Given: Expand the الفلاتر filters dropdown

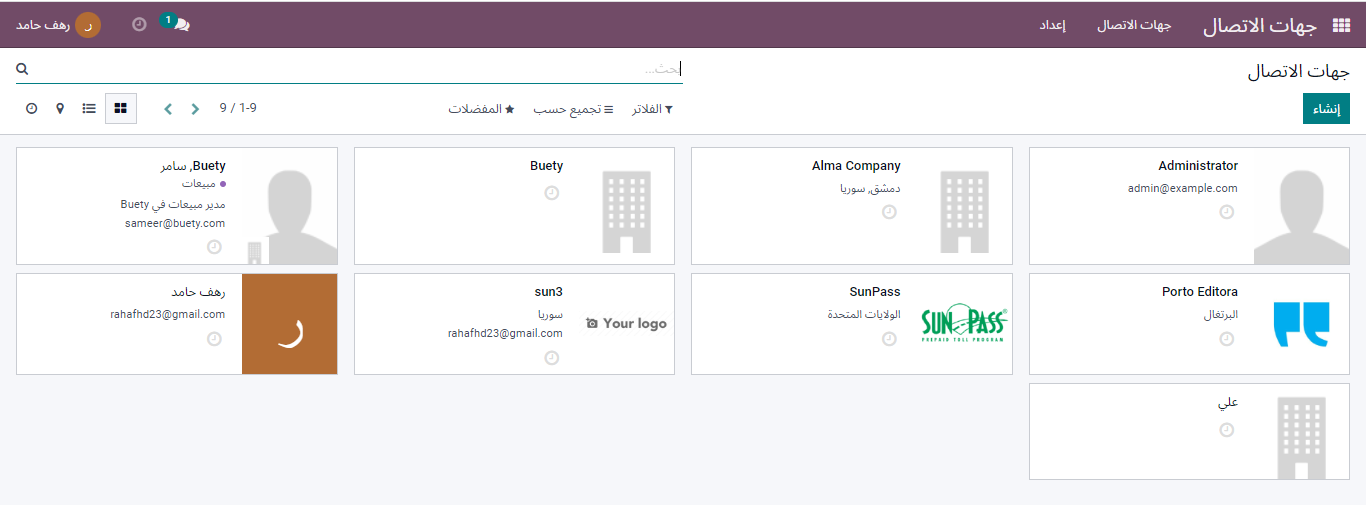Looking at the screenshot, I should point(652,109).
